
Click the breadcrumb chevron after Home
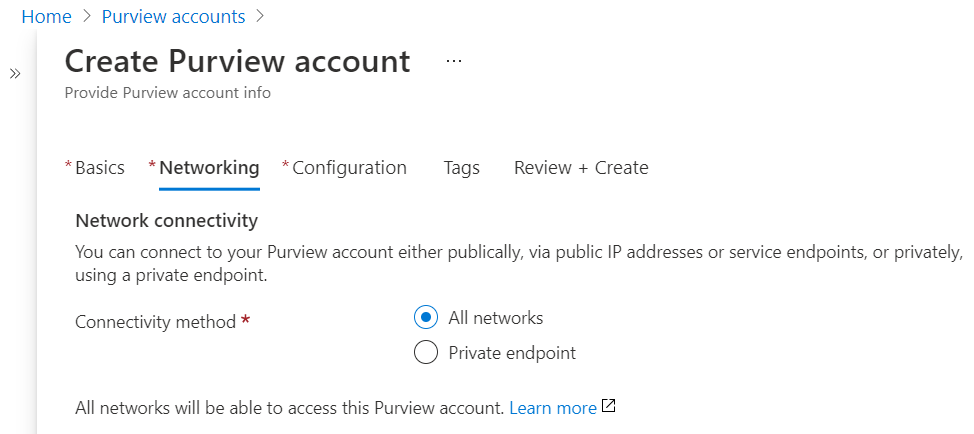click(87, 17)
